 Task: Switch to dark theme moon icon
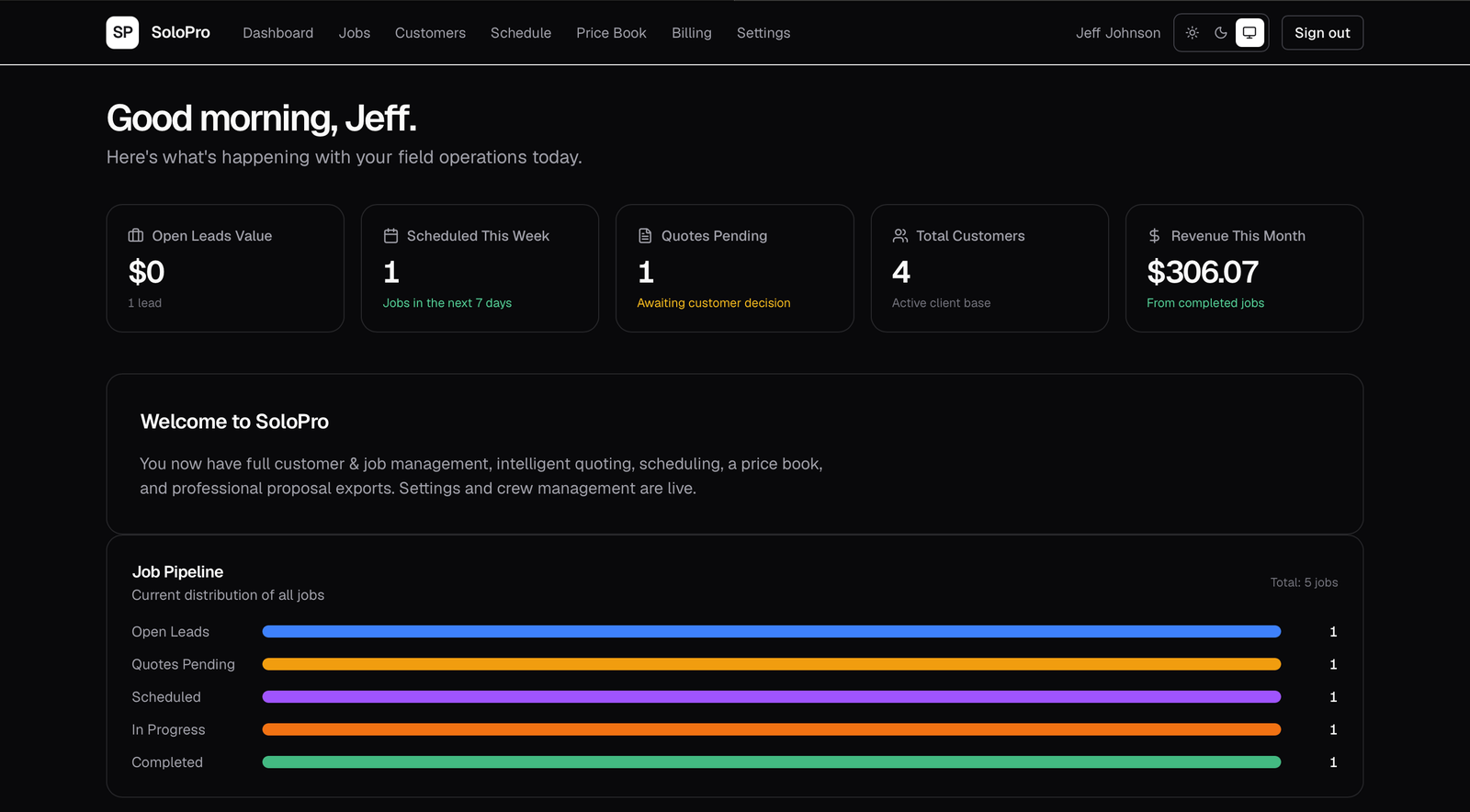(1221, 32)
